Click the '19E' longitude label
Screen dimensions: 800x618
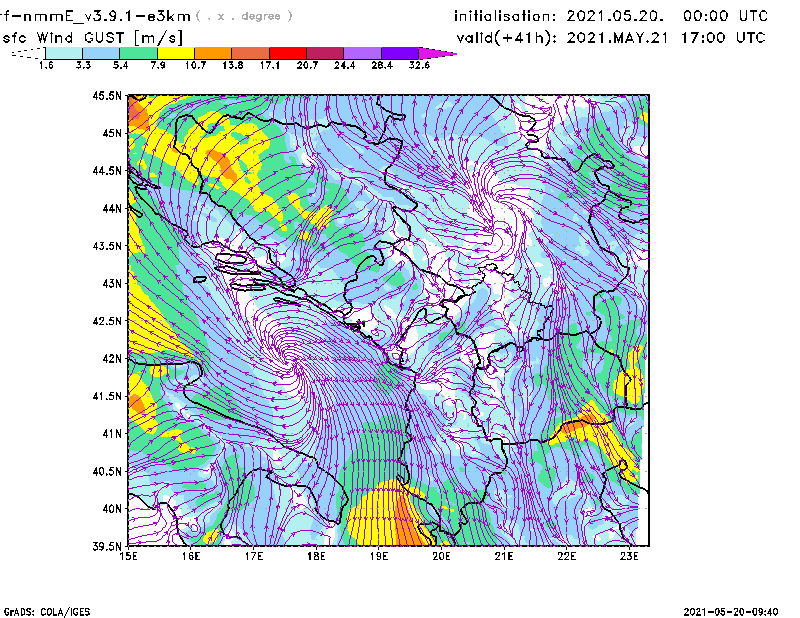[x=379, y=556]
